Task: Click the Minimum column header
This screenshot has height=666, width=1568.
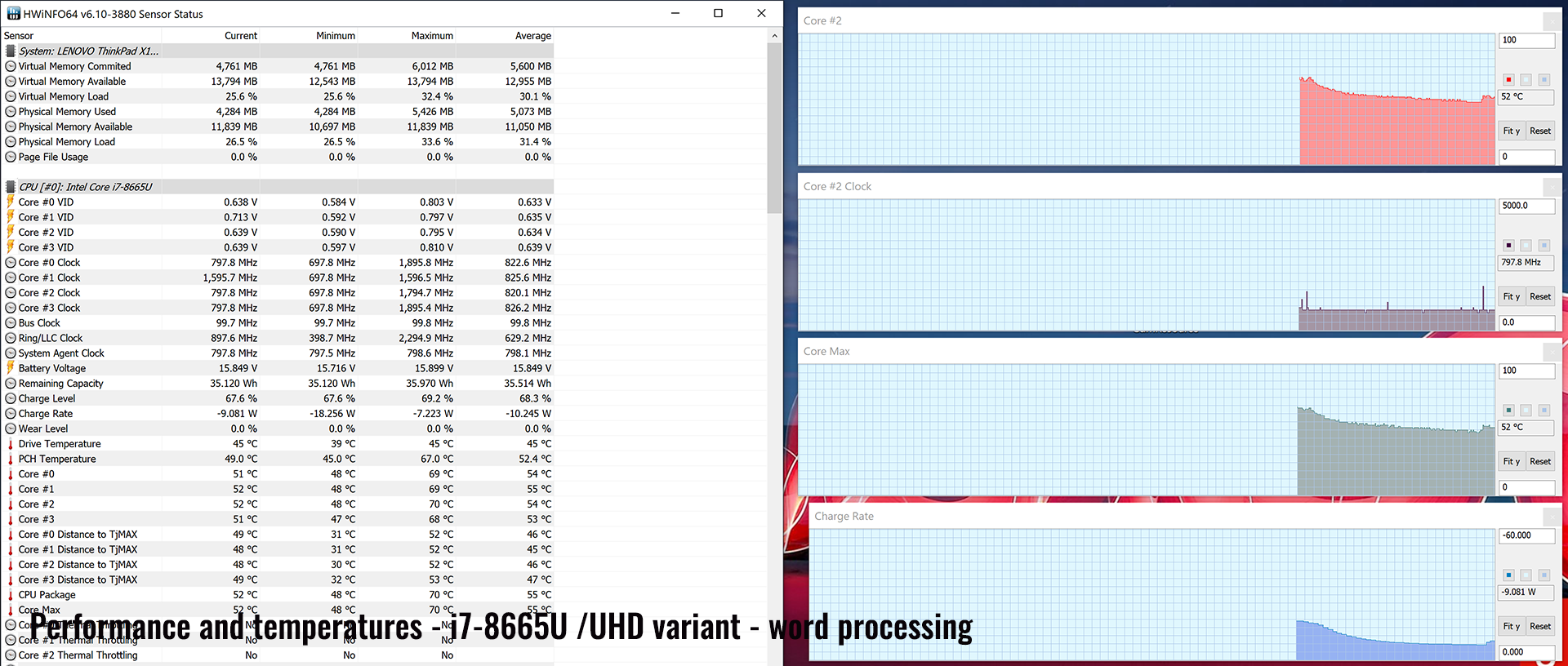Action: [309, 36]
